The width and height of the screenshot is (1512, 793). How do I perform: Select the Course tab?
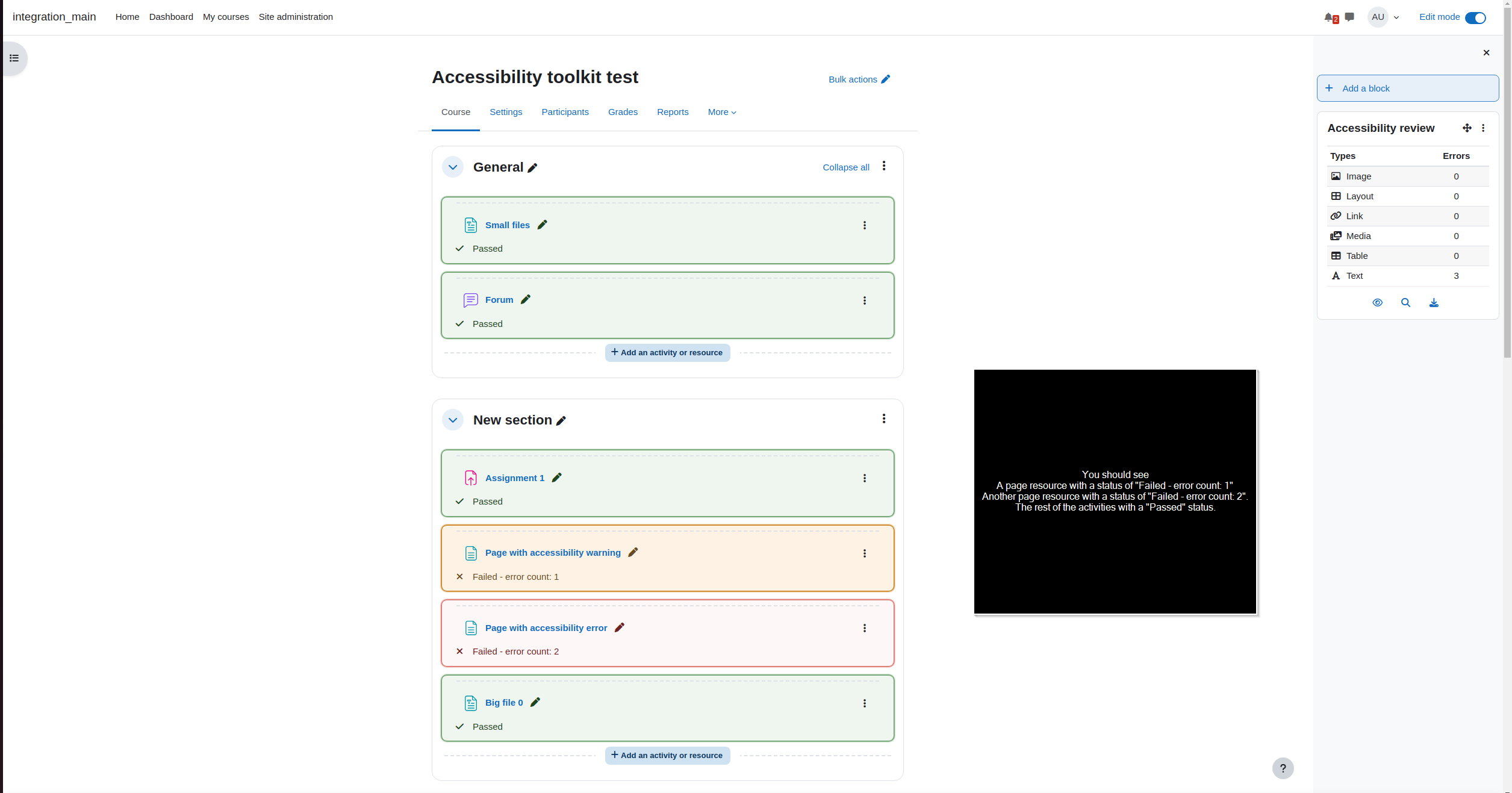coord(456,112)
